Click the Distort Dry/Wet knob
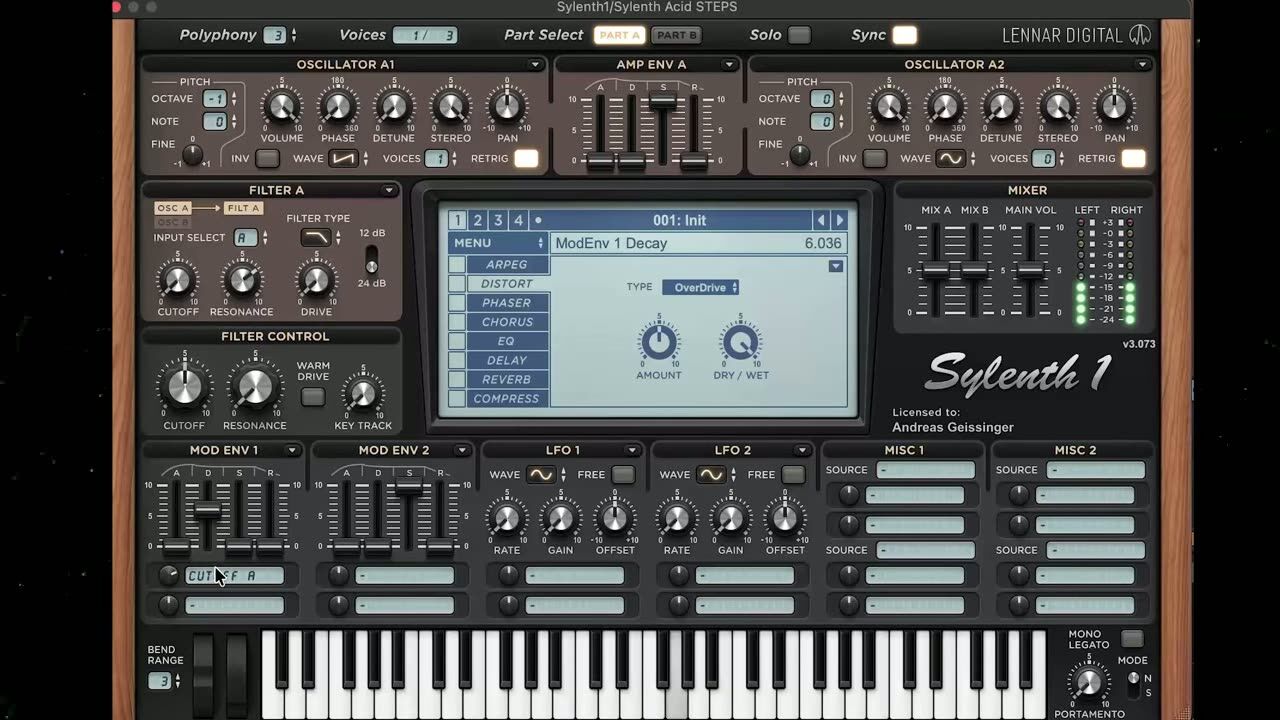The height and width of the screenshot is (720, 1280). (741, 344)
